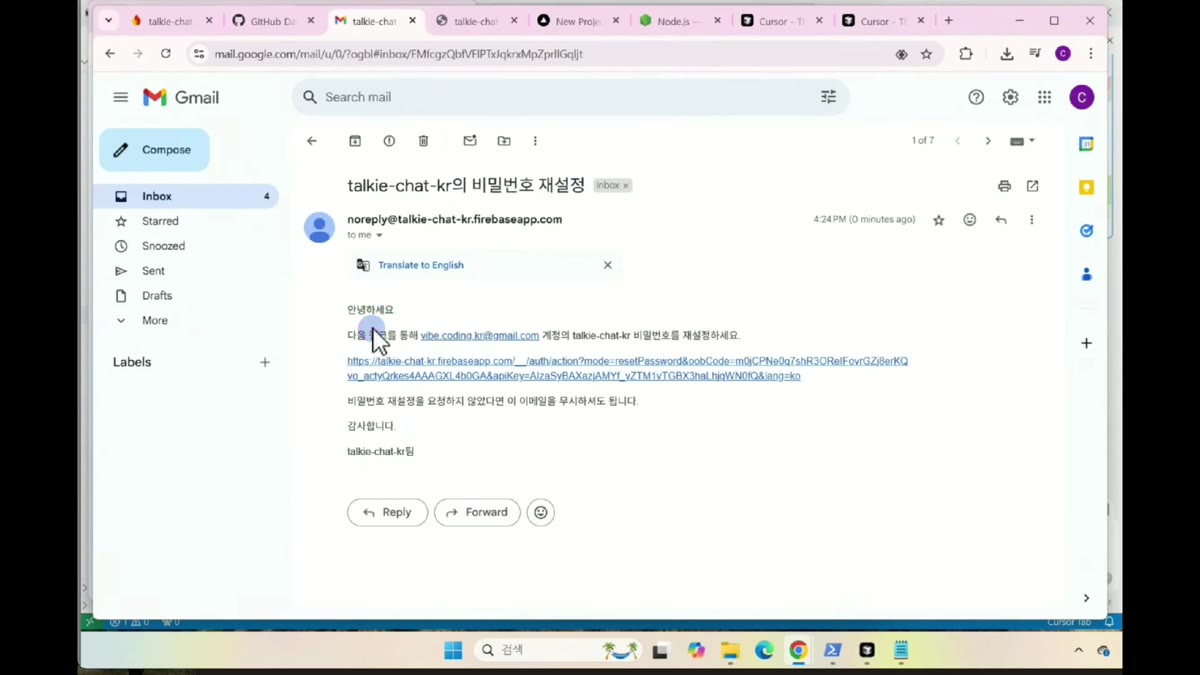The width and height of the screenshot is (1200, 675).
Task: Open Gmail Settings gear
Action: tap(1010, 97)
